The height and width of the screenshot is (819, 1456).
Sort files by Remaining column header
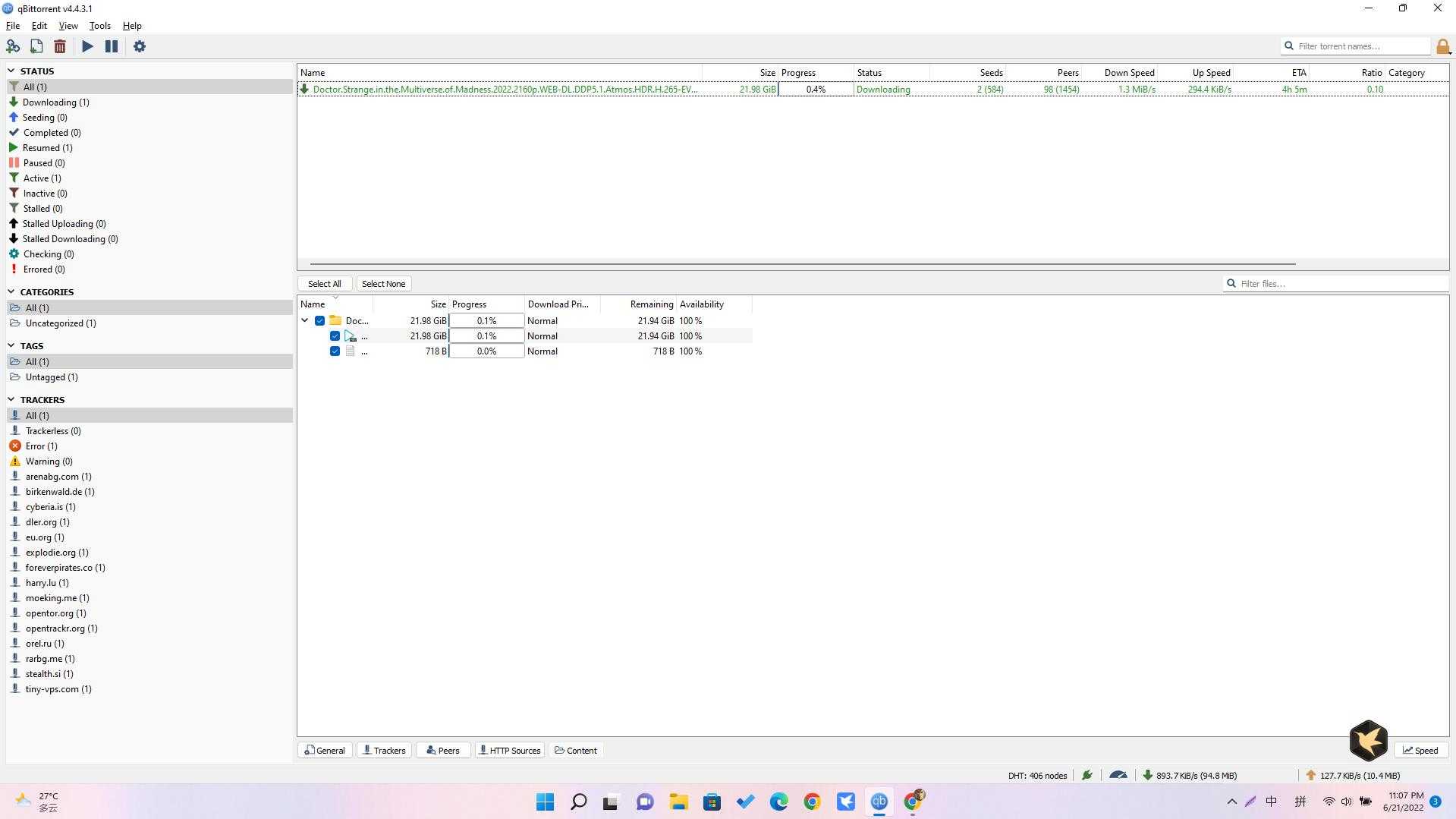point(638,304)
